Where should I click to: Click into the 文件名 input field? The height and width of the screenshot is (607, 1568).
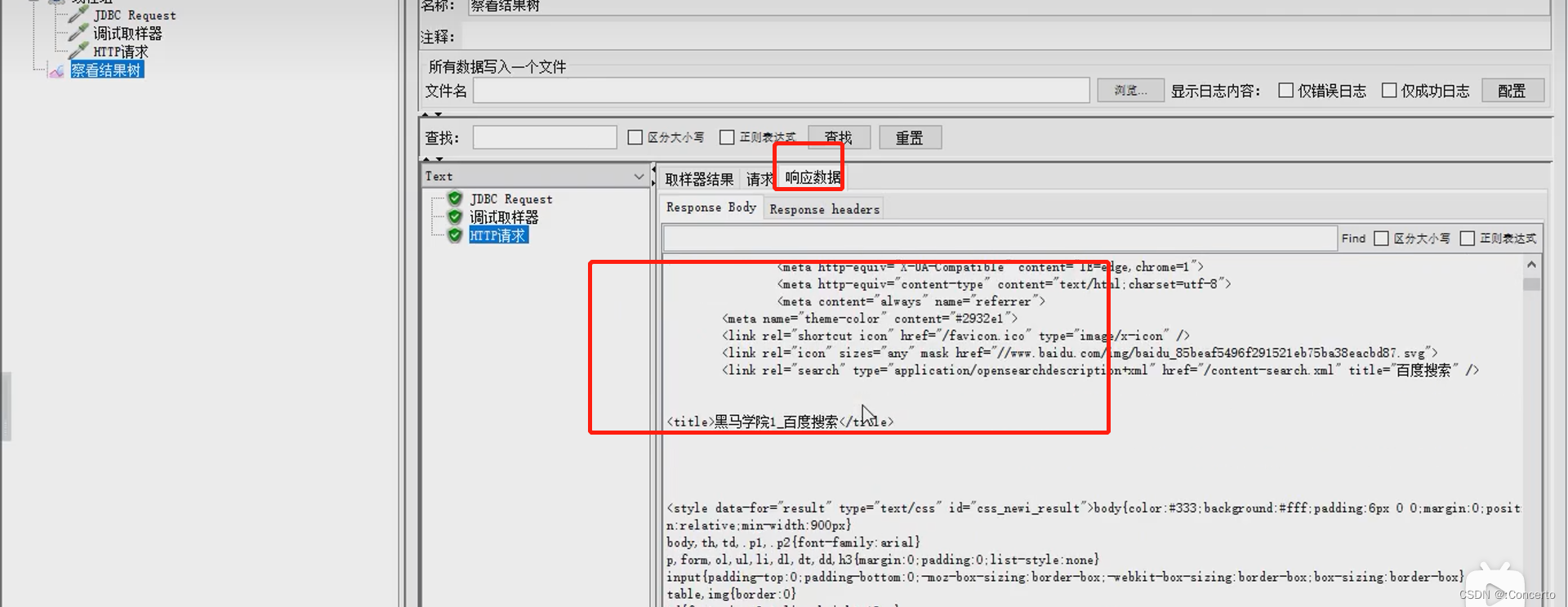pos(781,91)
